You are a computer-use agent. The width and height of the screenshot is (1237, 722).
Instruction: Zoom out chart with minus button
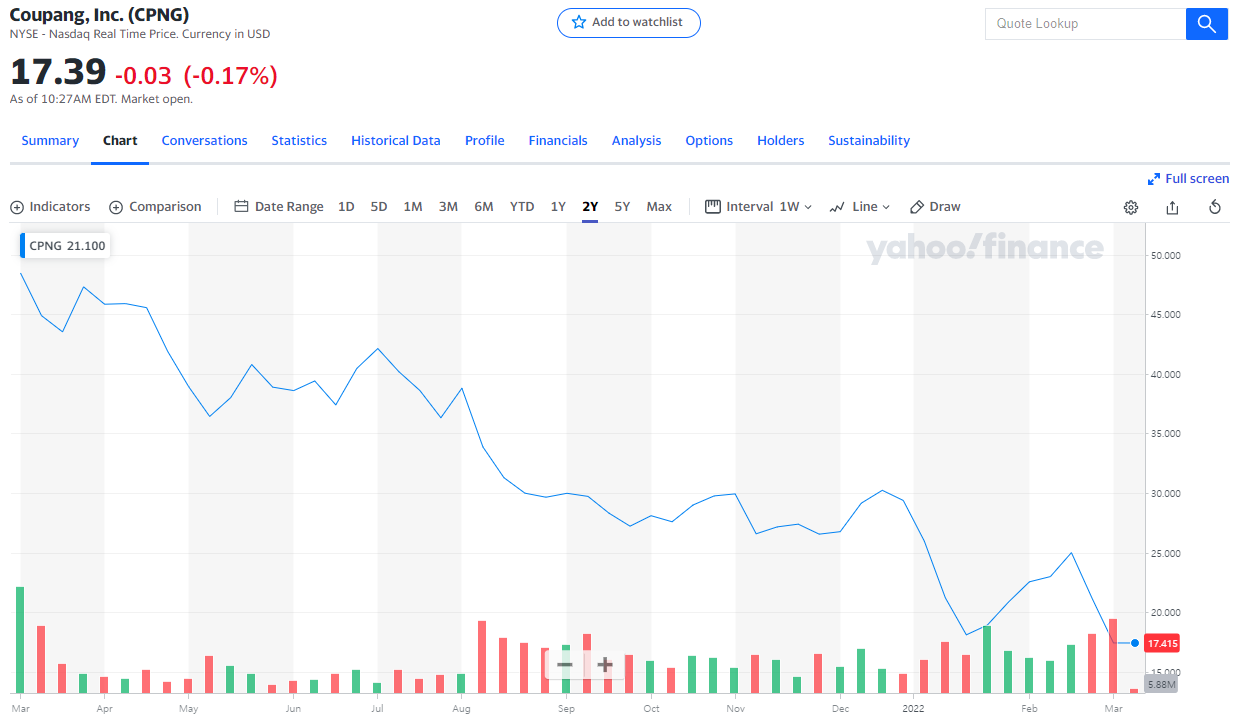(x=565, y=664)
